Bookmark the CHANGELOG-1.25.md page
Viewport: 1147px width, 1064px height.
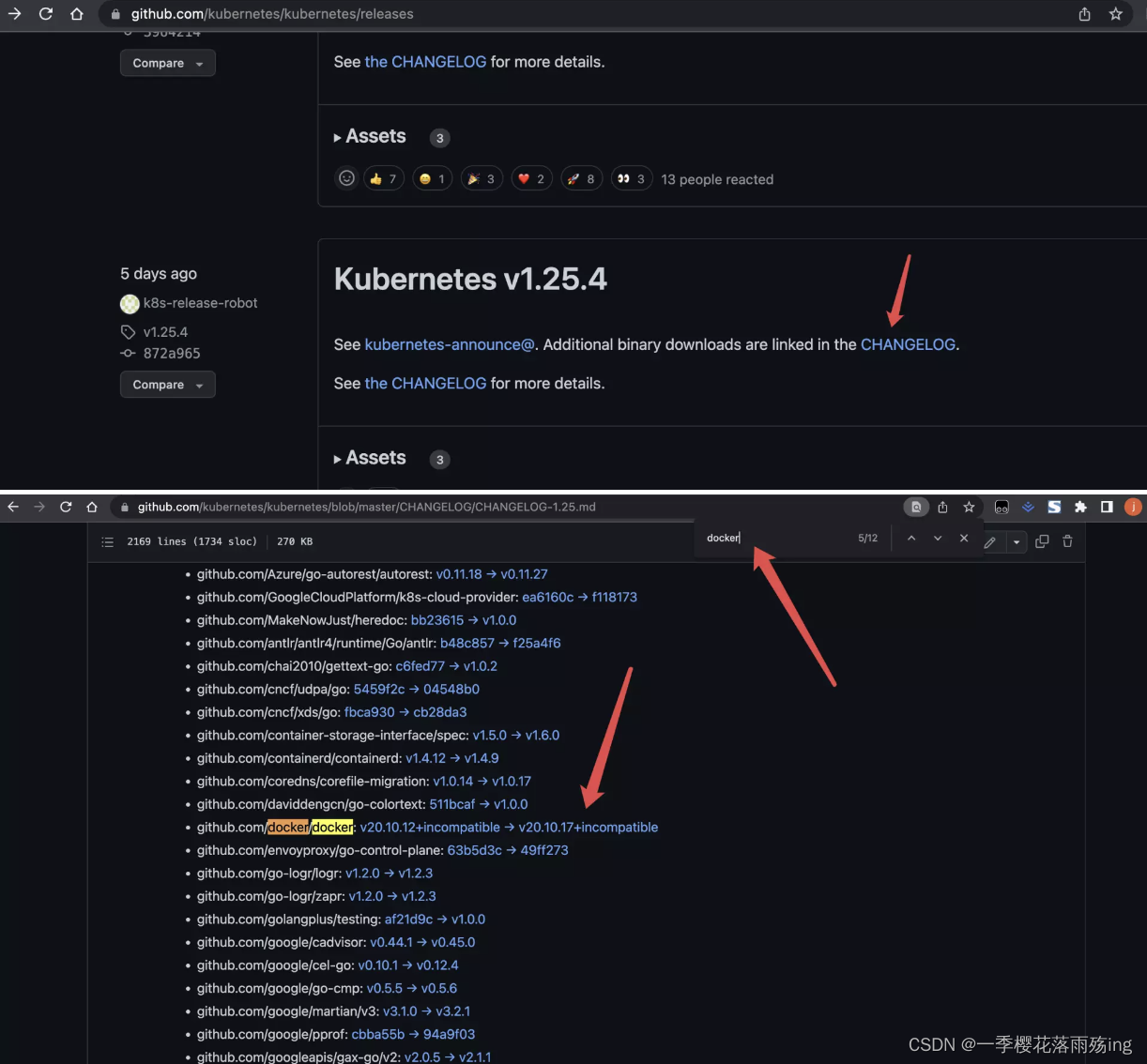point(969,507)
